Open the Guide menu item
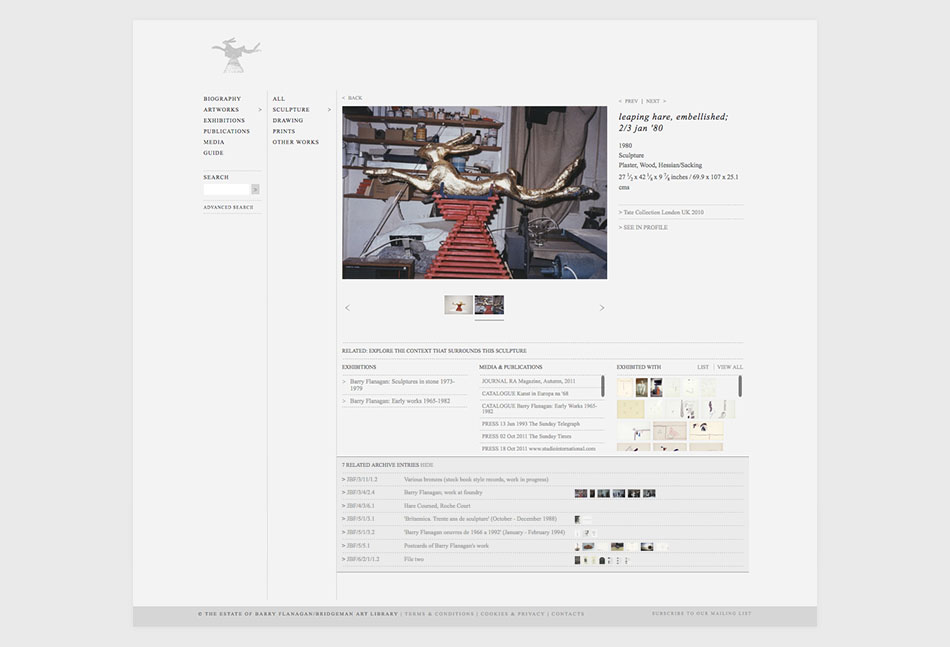This screenshot has width=950, height=647. [213, 153]
